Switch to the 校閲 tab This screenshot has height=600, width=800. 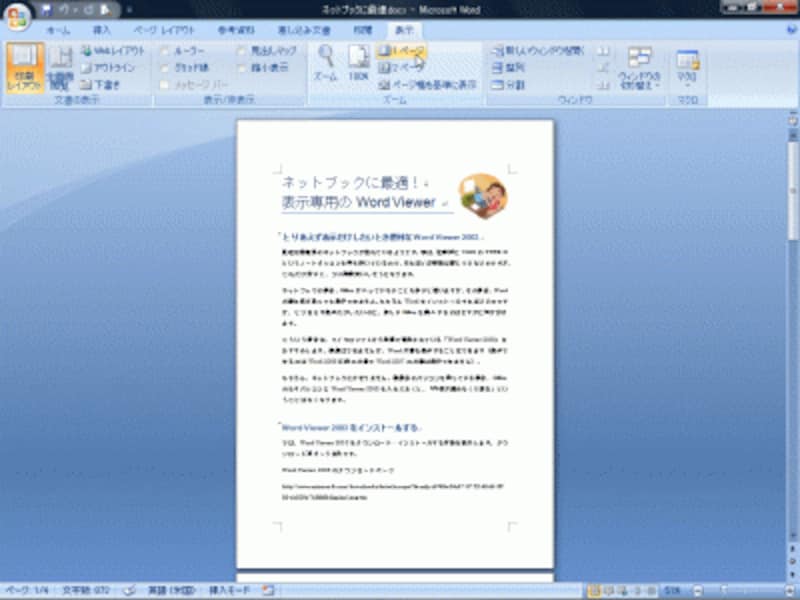pos(363,30)
